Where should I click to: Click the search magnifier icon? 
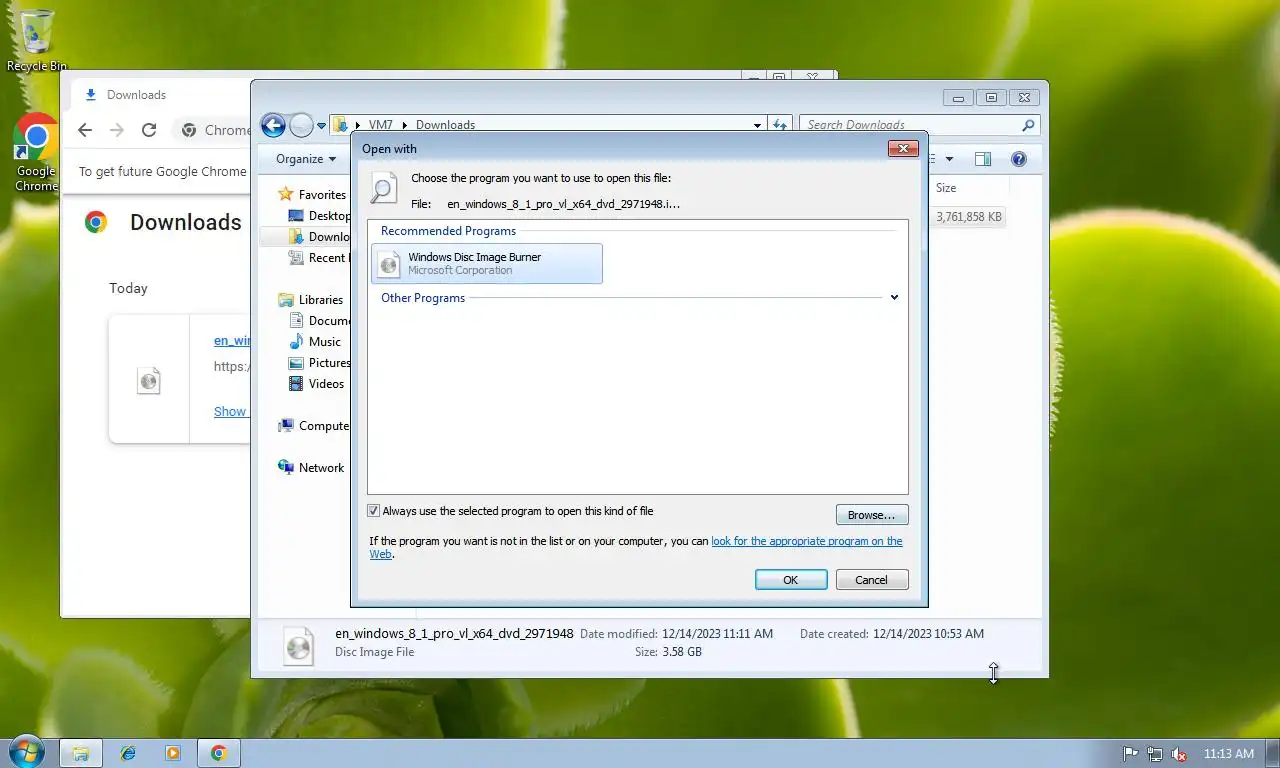tap(1028, 125)
